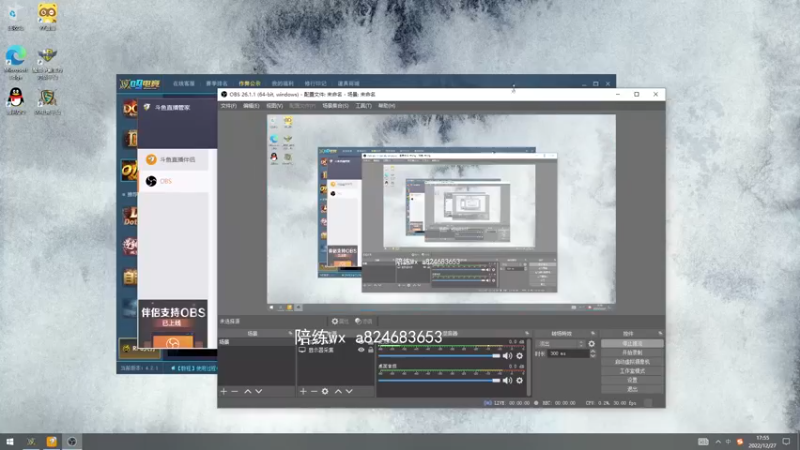
Task: Move scene up with Scenes panel up arrow
Action: click(247, 391)
